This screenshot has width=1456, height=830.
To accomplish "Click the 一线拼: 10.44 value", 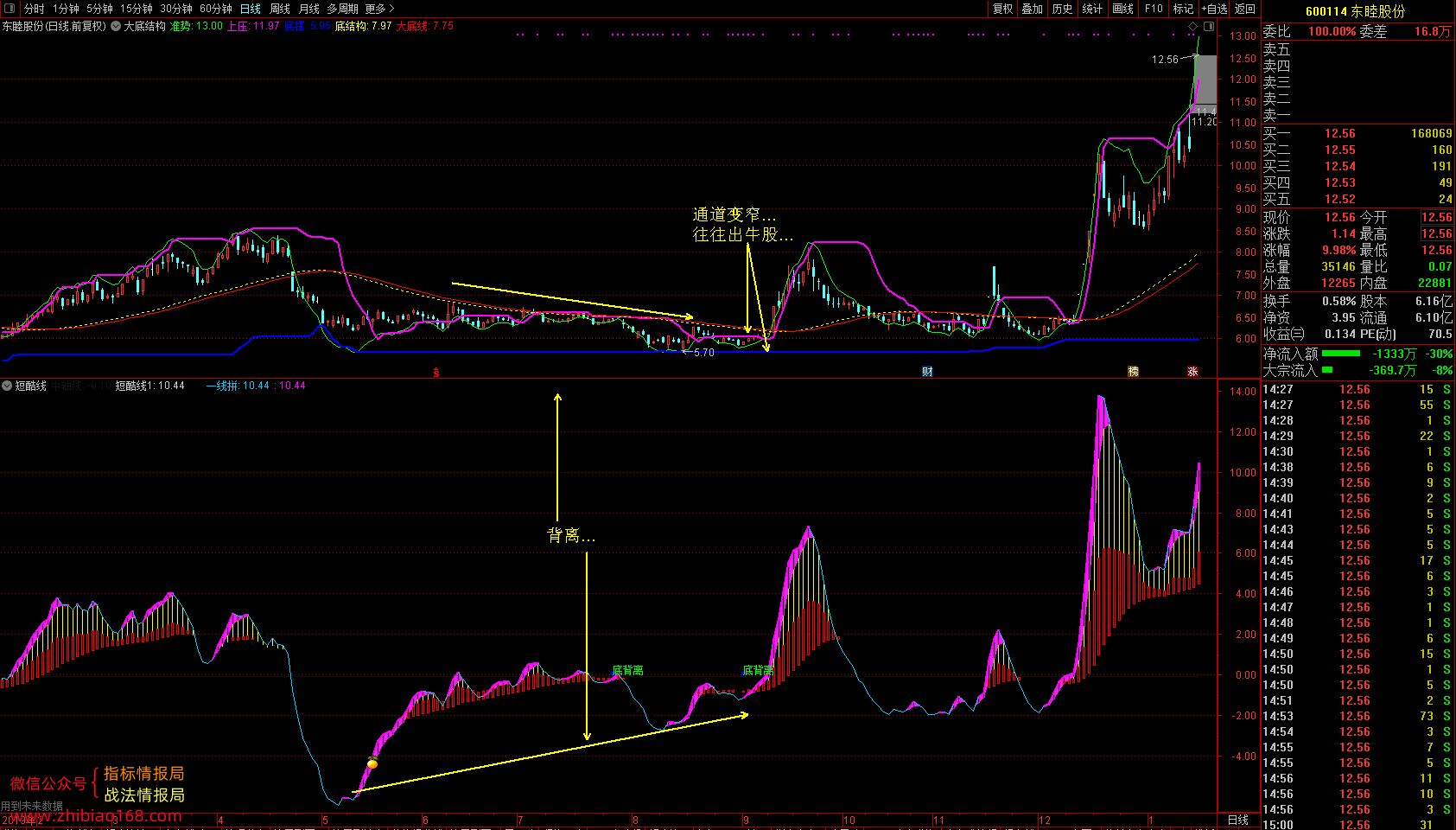I will tap(238, 386).
